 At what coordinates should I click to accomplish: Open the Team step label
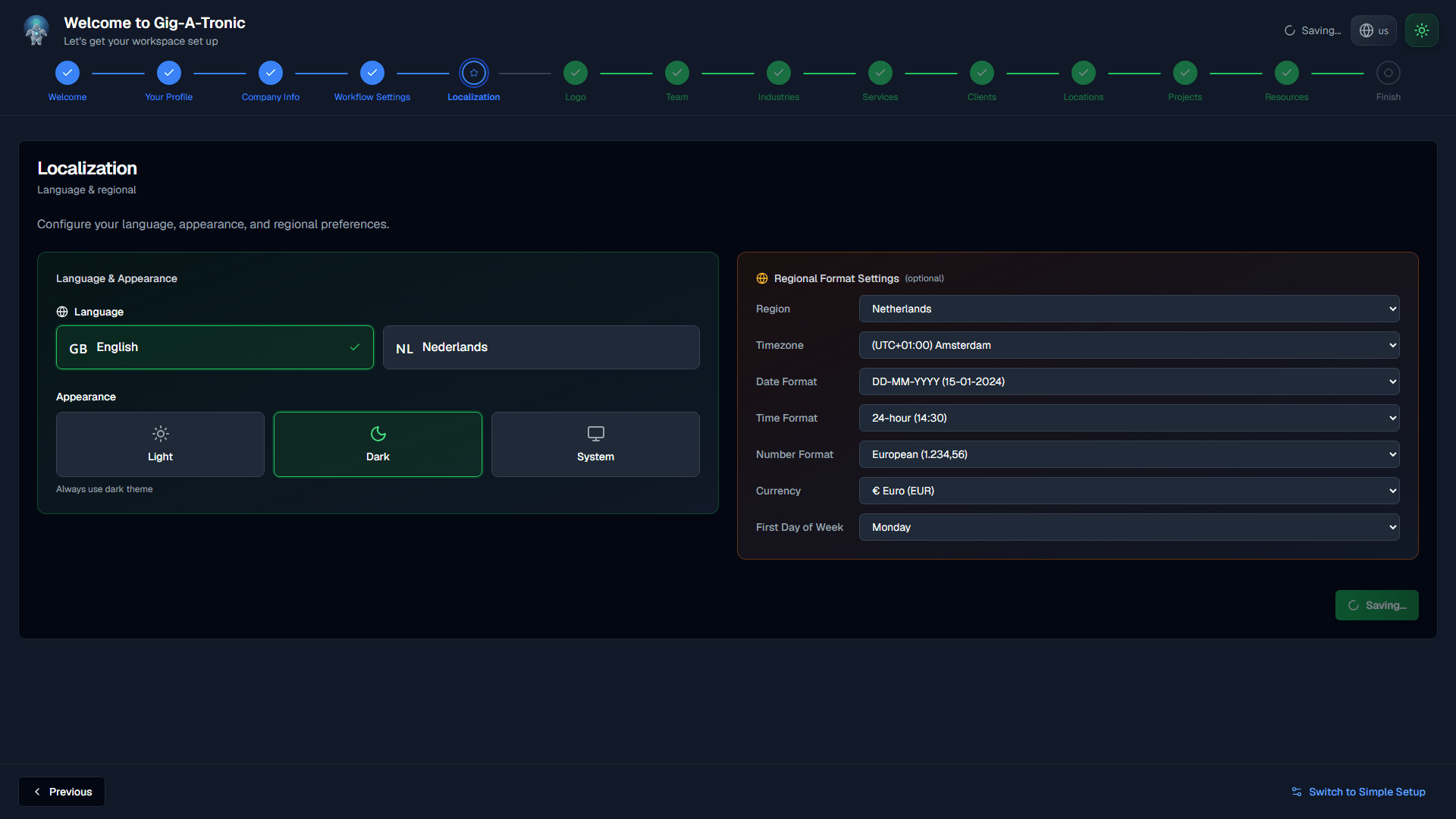(677, 97)
